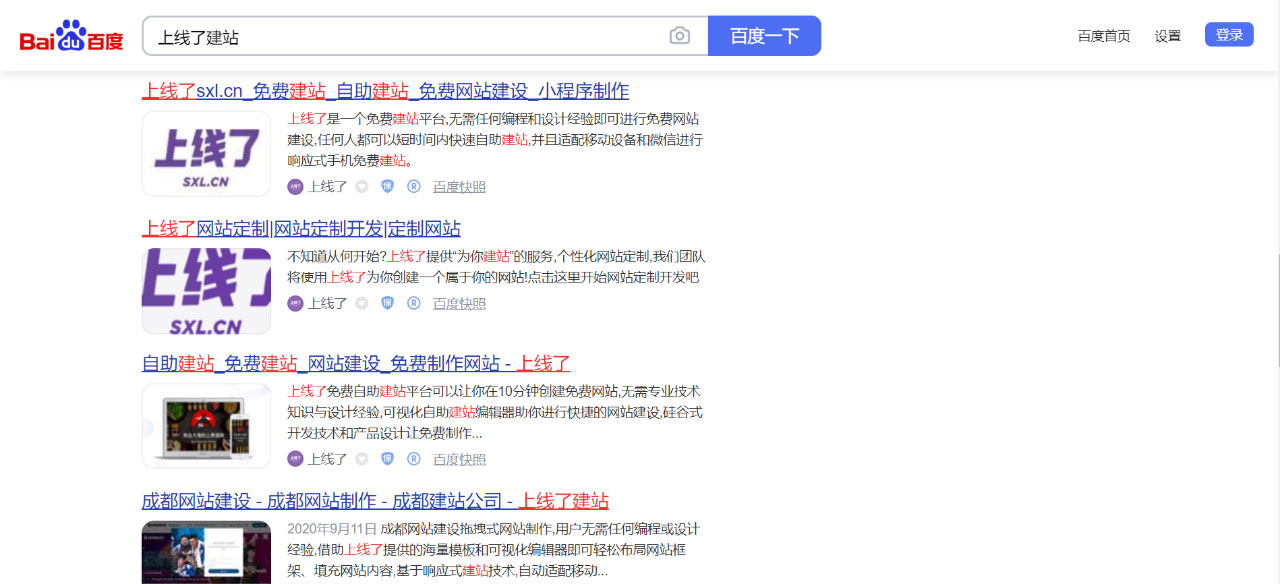Click the thumbnail of the 成都网站建设 result

point(206,555)
